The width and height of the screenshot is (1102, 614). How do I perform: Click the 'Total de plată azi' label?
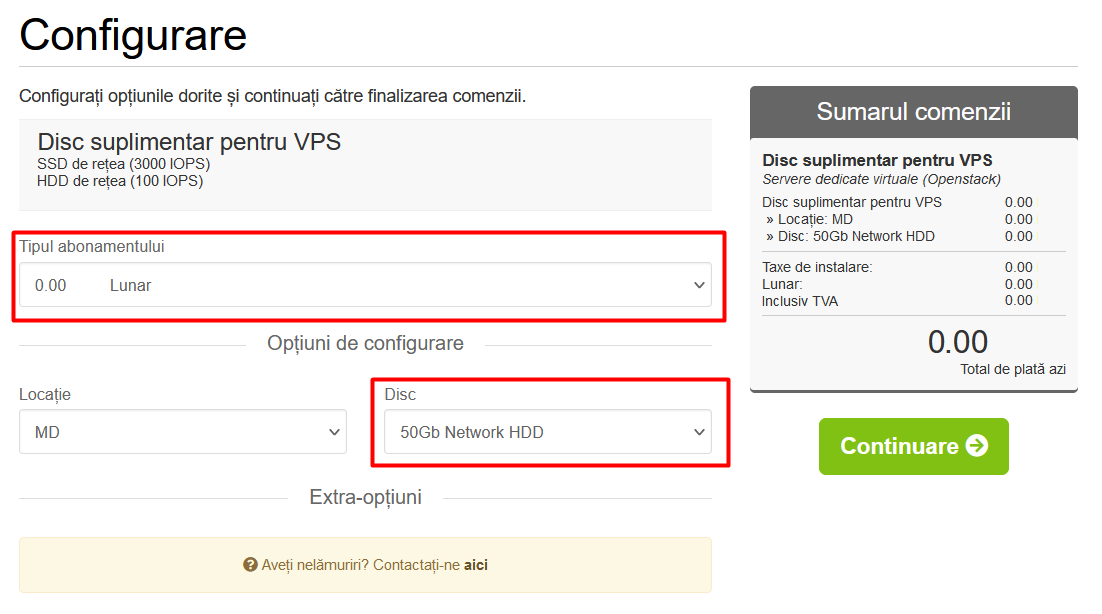click(x=1013, y=369)
